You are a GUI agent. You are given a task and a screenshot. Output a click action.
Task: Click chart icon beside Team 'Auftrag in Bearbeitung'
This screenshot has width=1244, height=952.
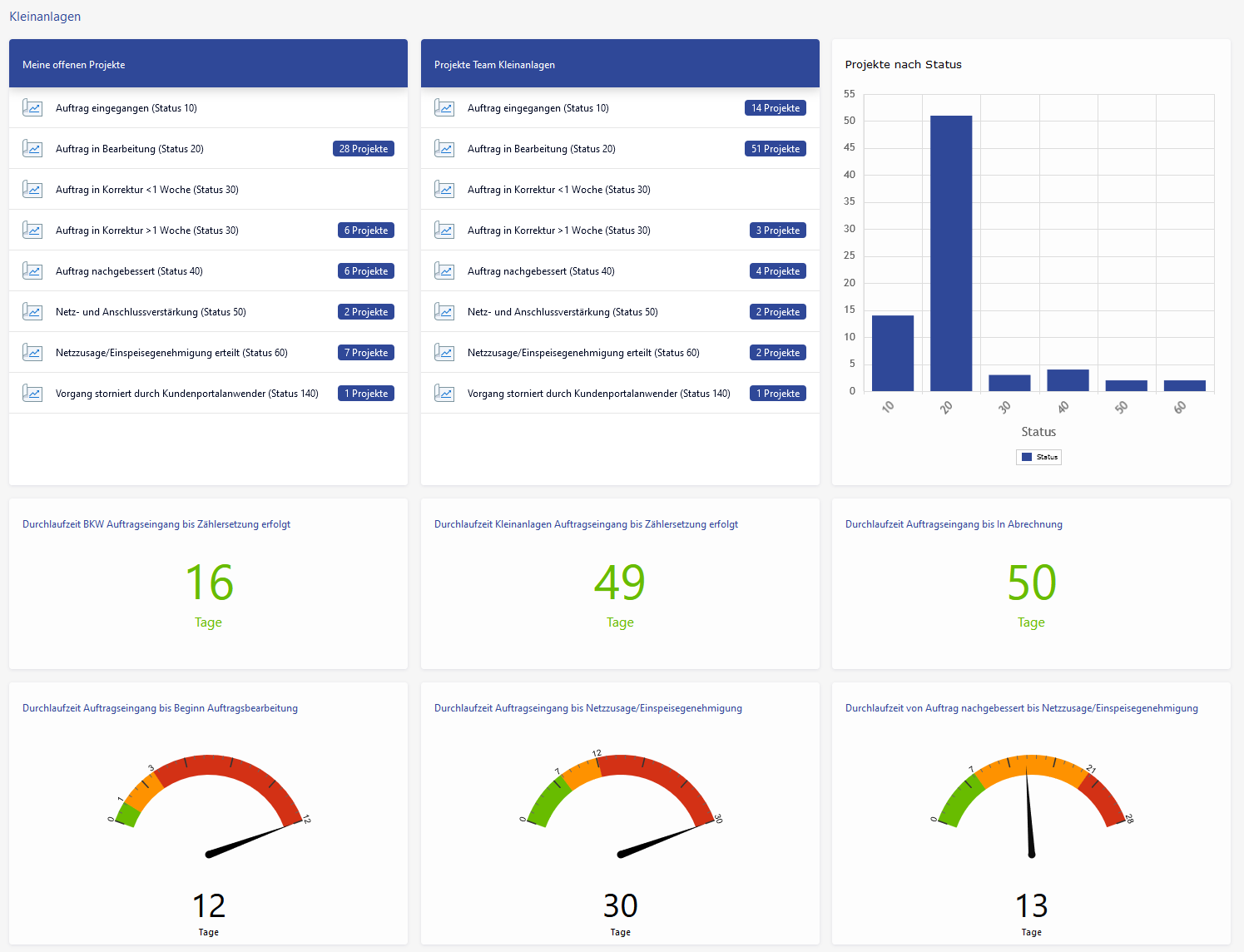click(444, 149)
